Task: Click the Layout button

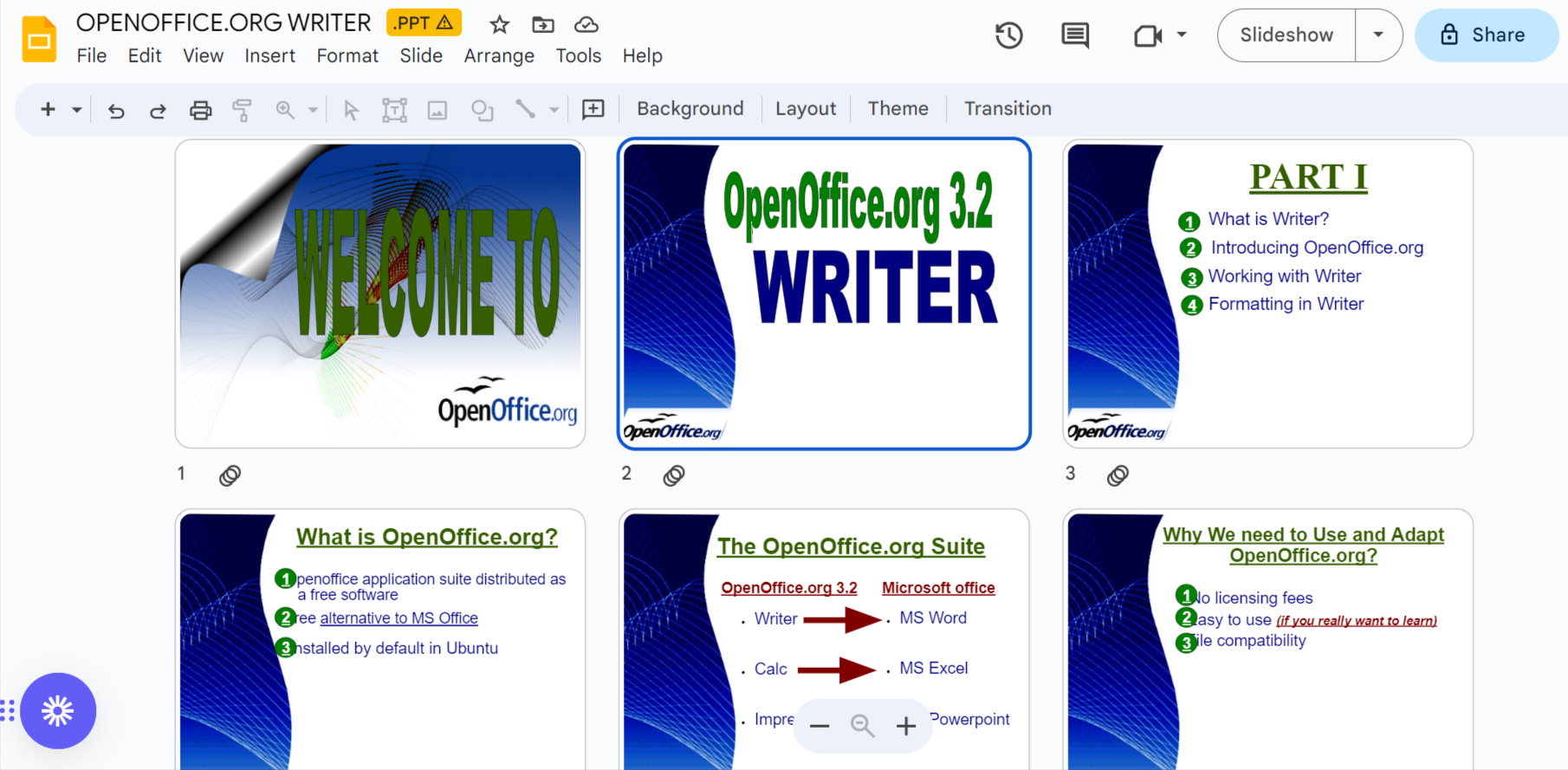Action: 806,109
